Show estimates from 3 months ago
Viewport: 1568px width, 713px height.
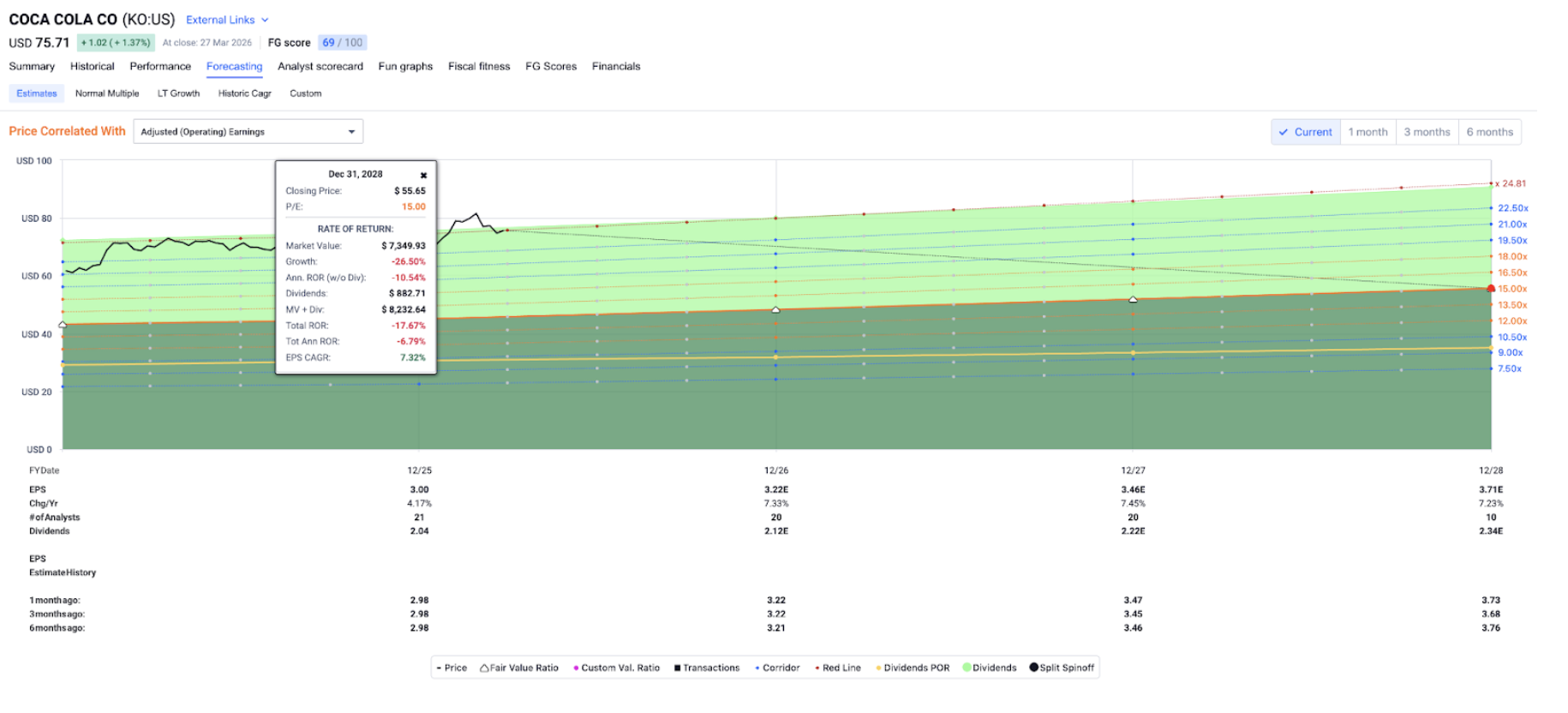coord(1427,132)
